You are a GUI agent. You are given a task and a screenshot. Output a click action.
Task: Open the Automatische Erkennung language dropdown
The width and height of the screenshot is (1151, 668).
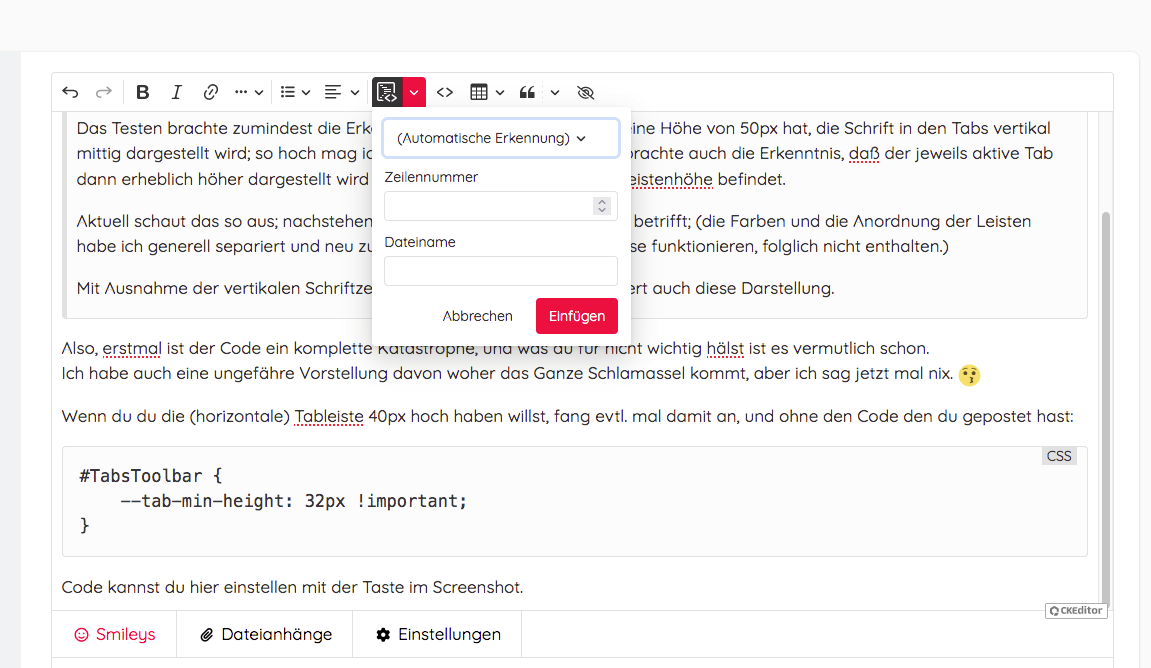tap(500, 138)
